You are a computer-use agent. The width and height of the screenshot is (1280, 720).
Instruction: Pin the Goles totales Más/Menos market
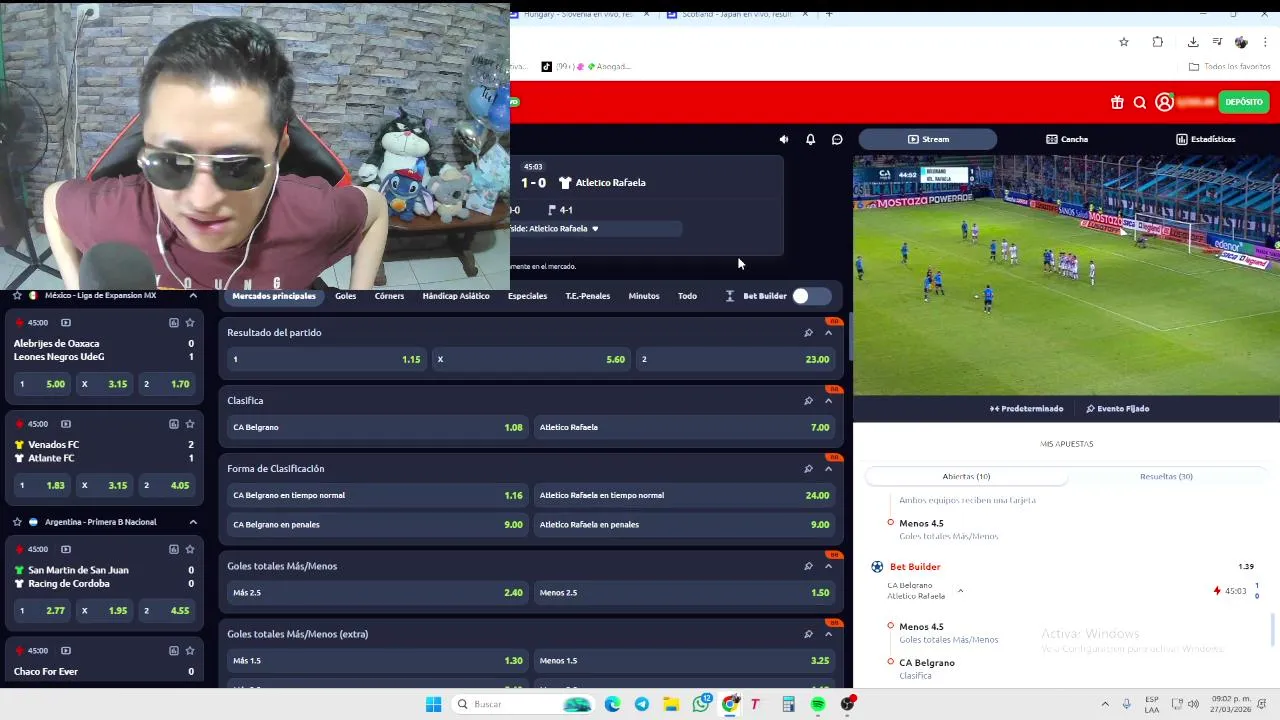coord(808,566)
